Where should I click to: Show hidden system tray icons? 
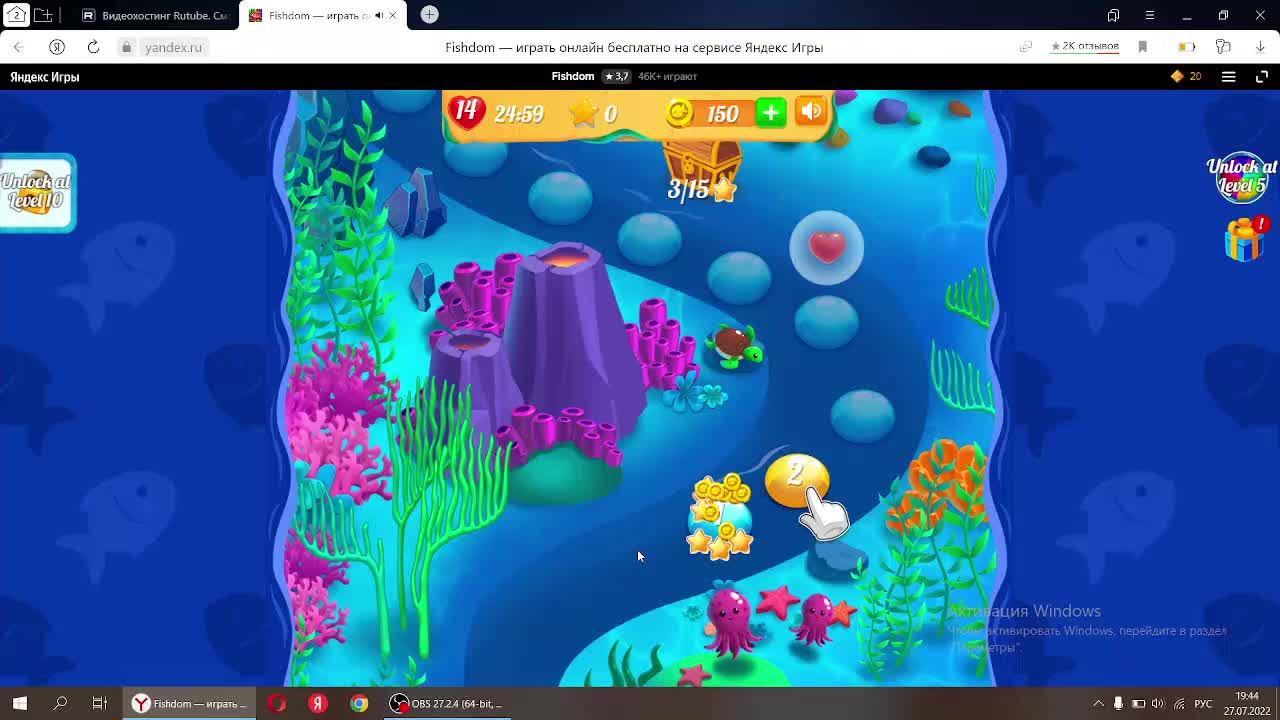point(1098,704)
